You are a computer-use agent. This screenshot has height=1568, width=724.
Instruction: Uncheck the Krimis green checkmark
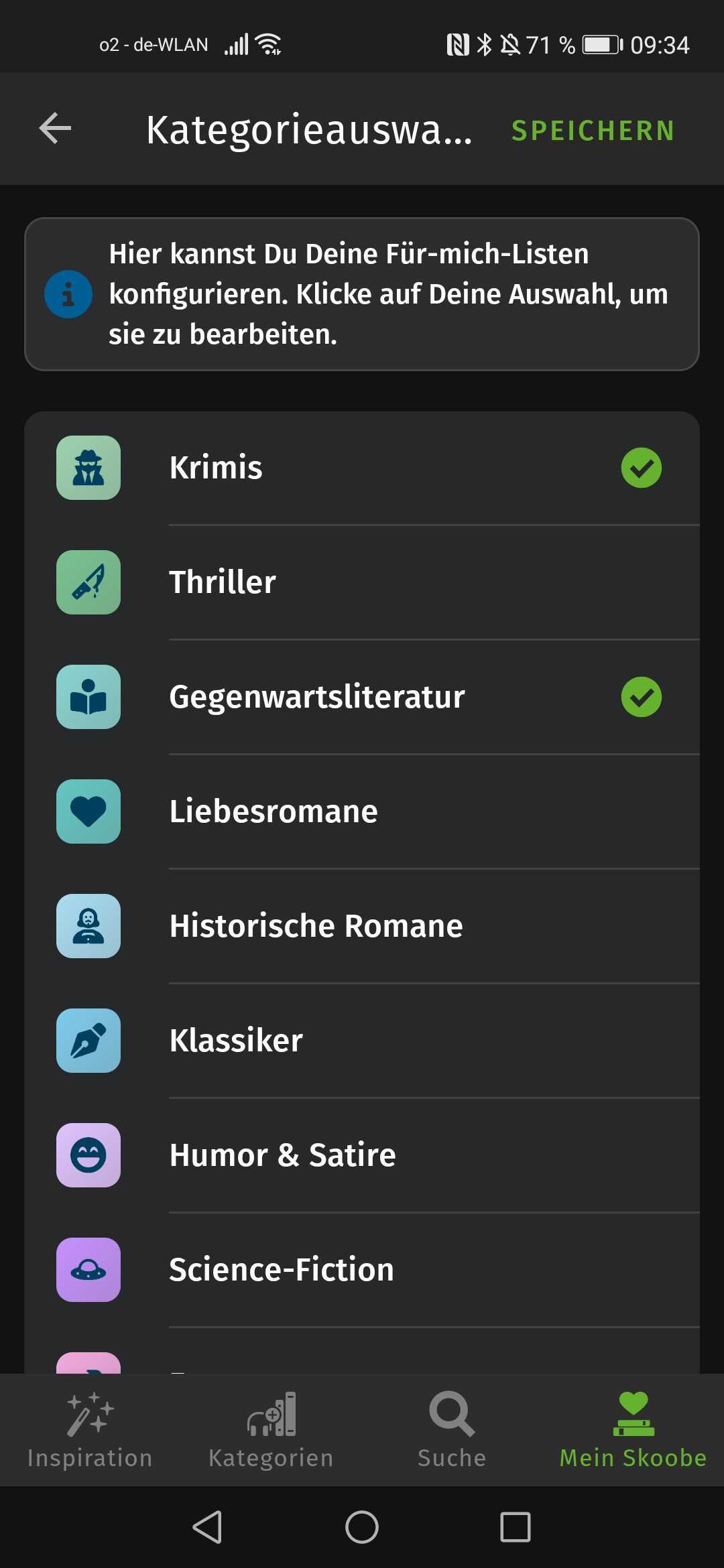coord(642,468)
